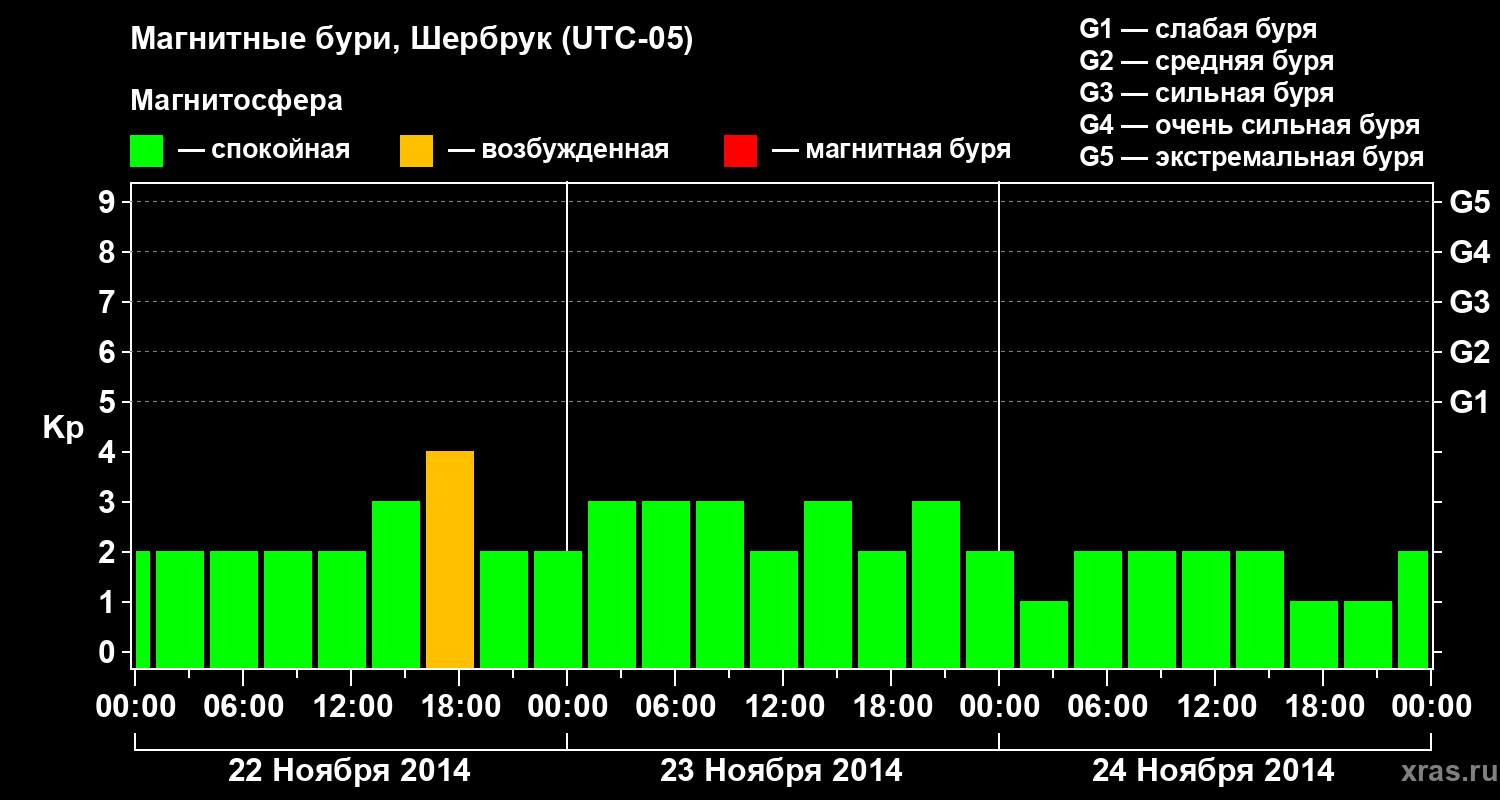This screenshot has height=800, width=1500.
Task: Click the '23 Ноября 2014' date label
Action: click(x=781, y=771)
